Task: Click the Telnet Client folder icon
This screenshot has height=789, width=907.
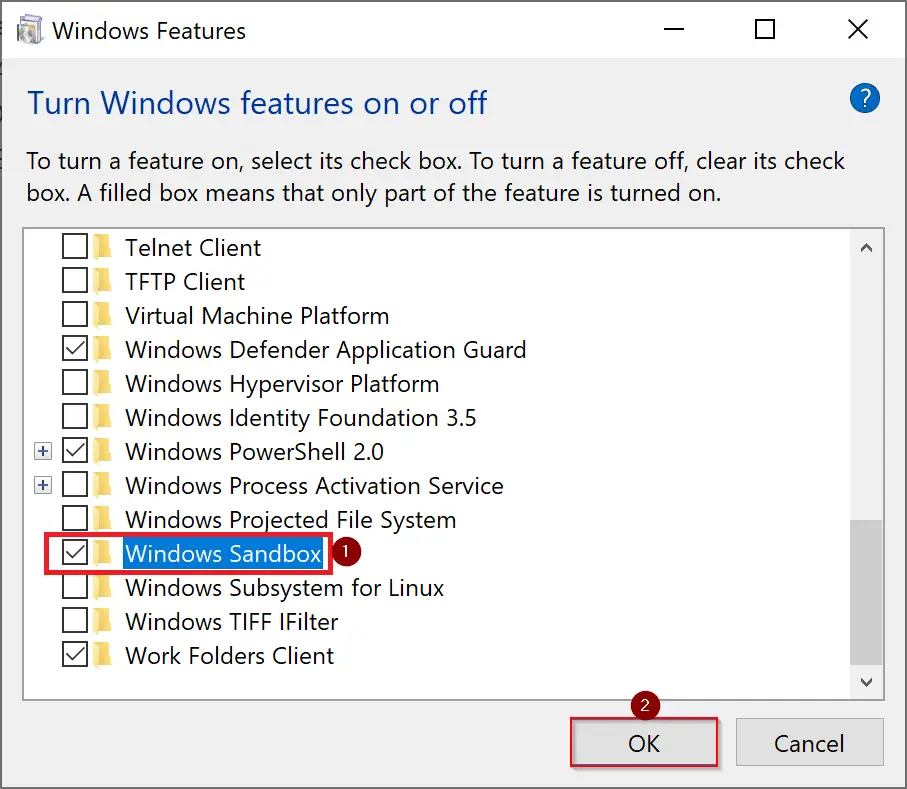Action: pos(102,247)
